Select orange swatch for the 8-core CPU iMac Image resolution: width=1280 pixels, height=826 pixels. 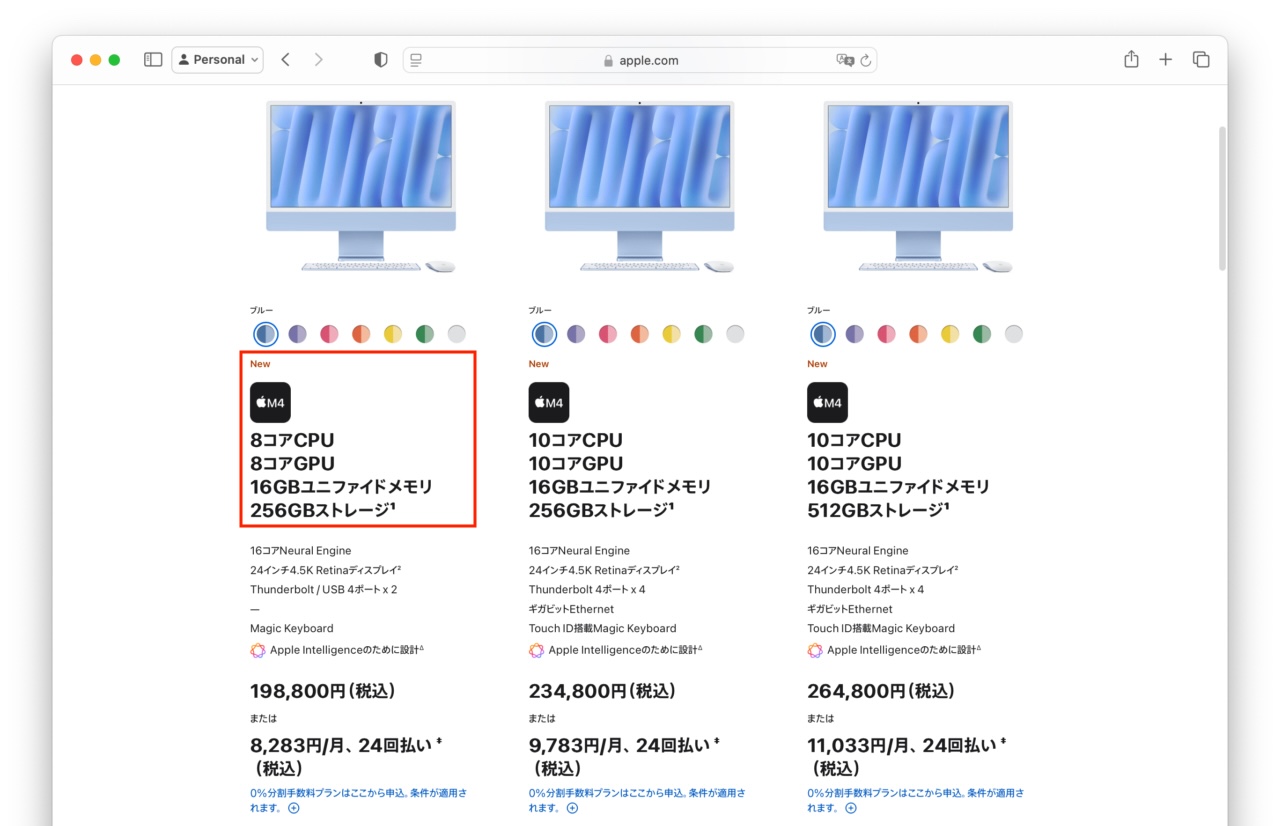pyautogui.click(x=361, y=334)
